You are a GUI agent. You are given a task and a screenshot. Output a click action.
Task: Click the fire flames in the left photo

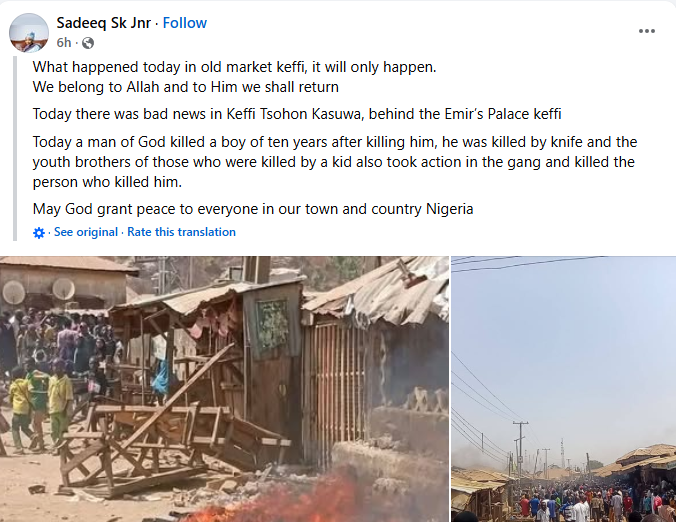click(x=290, y=497)
